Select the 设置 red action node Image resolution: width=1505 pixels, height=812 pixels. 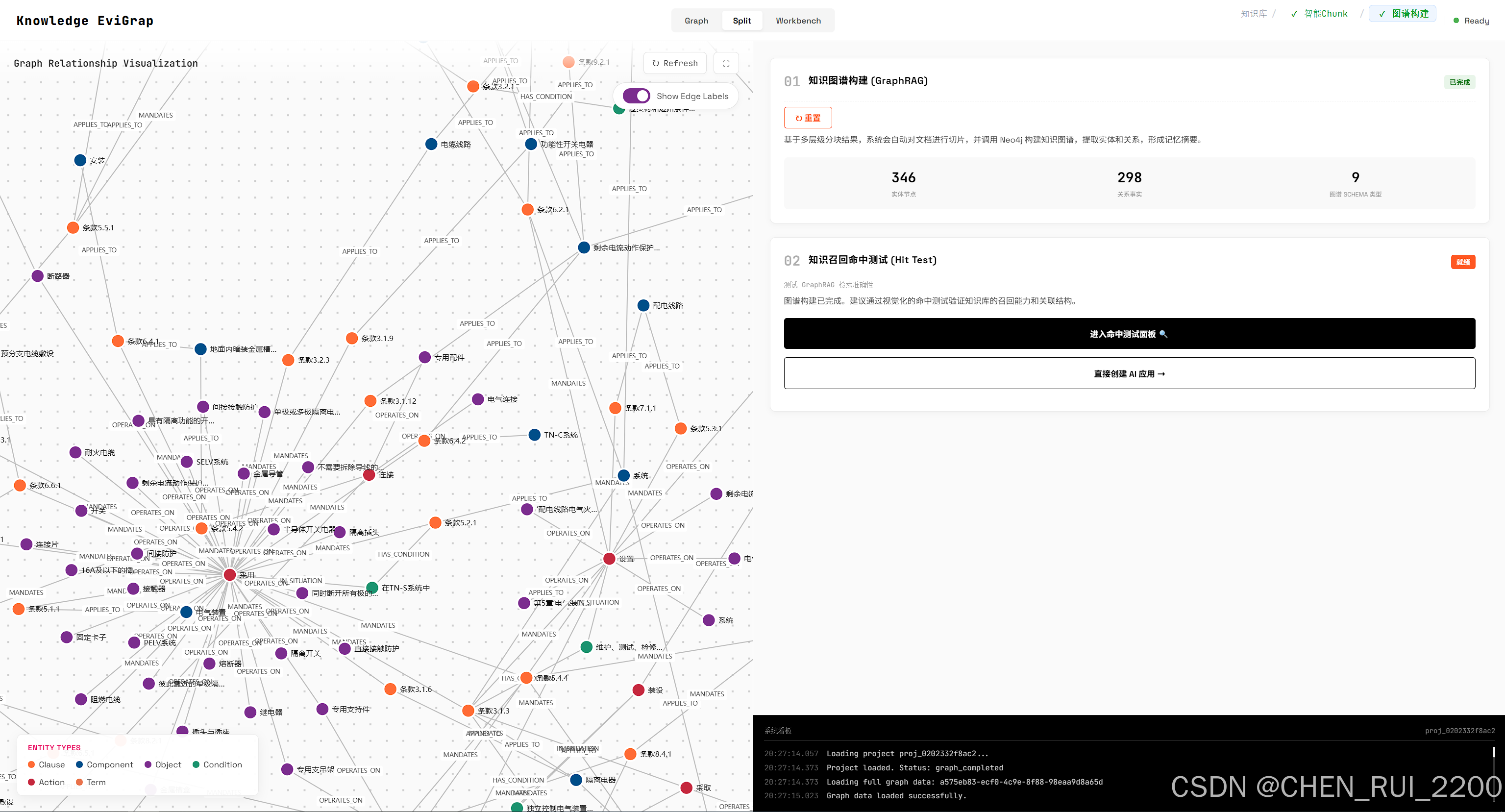(x=609, y=559)
